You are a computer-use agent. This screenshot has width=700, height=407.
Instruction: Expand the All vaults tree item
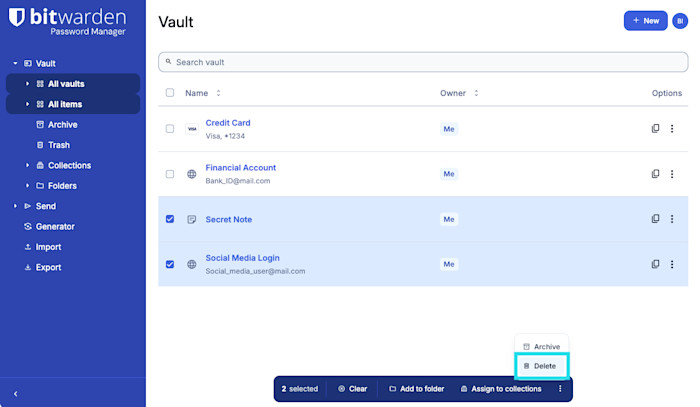[x=27, y=83]
